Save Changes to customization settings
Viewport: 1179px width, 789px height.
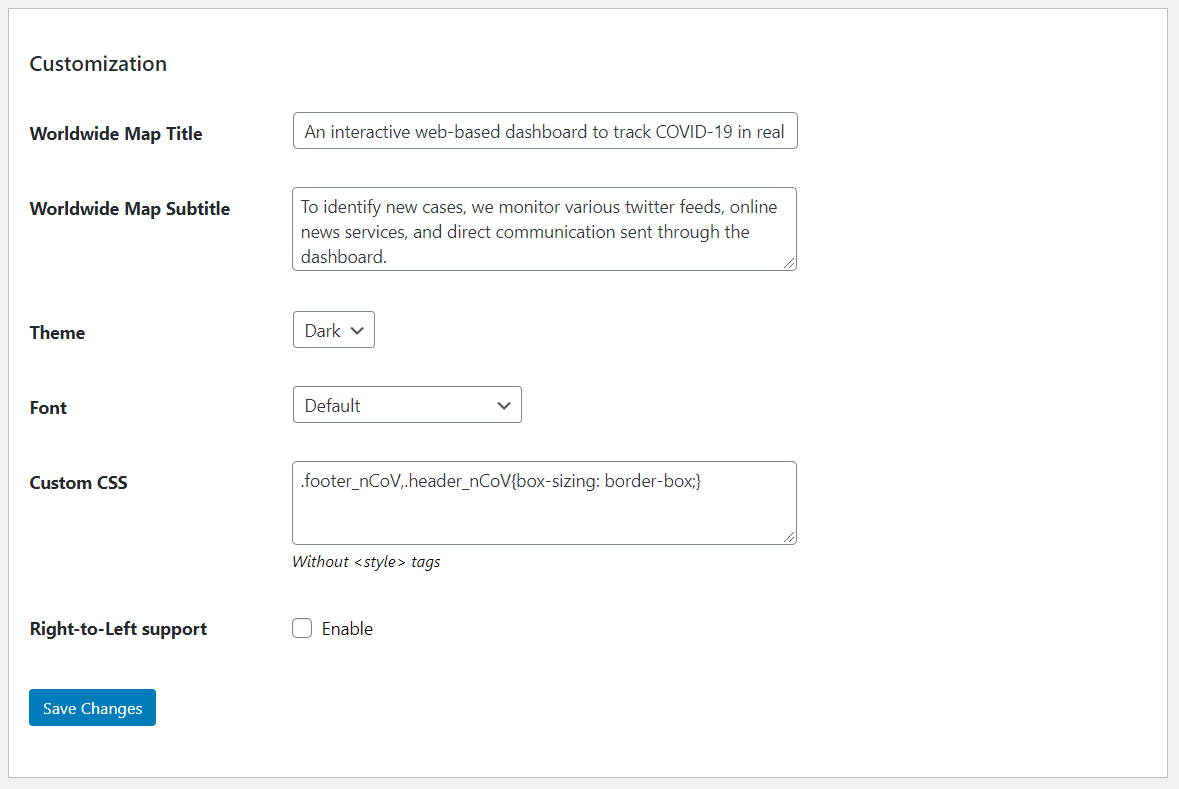[x=92, y=708]
